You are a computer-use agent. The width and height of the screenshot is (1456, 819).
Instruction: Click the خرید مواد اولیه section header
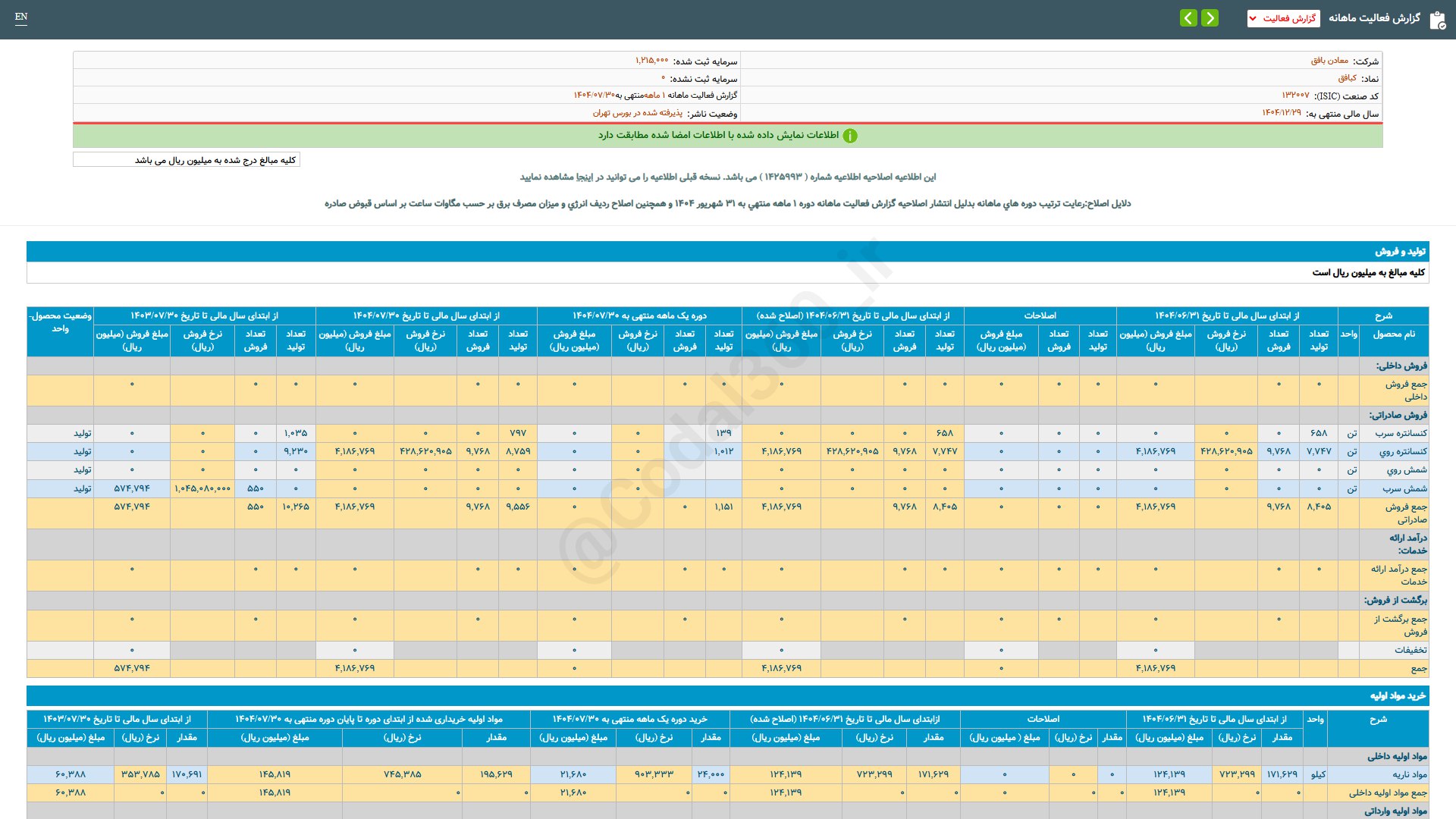pos(1398,695)
